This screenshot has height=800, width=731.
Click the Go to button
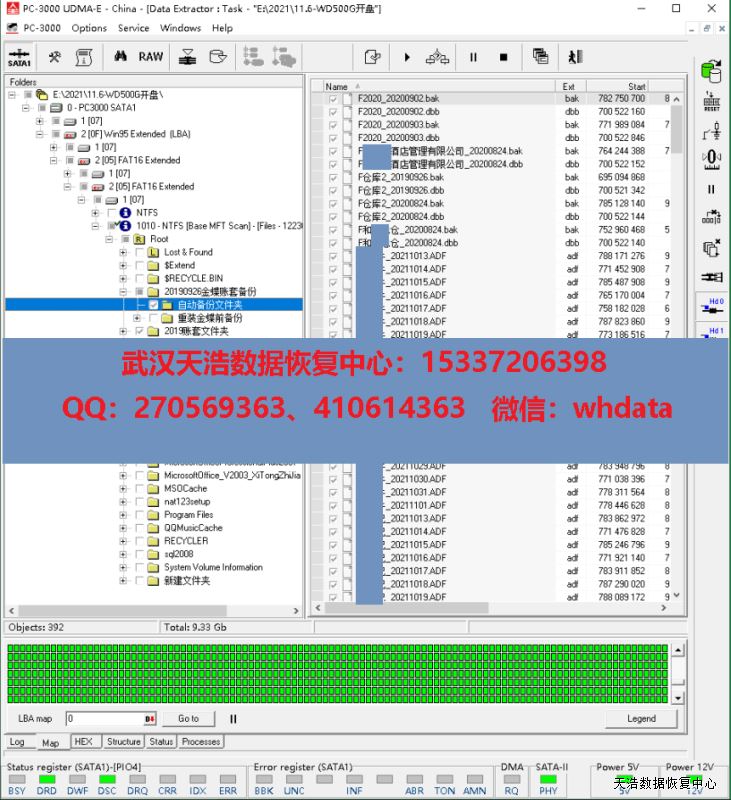click(x=188, y=718)
